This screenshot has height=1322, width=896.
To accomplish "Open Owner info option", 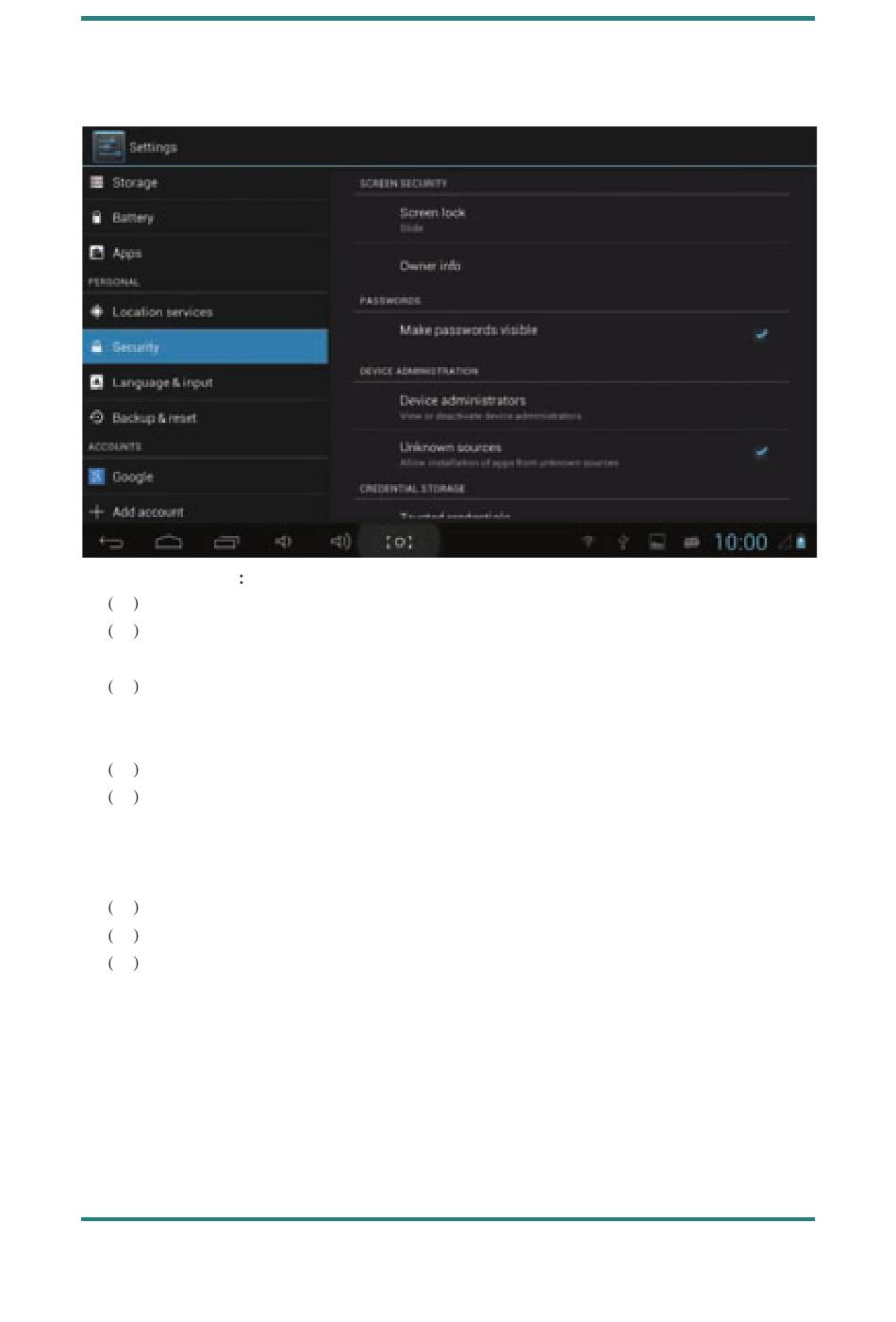I will (571, 266).
